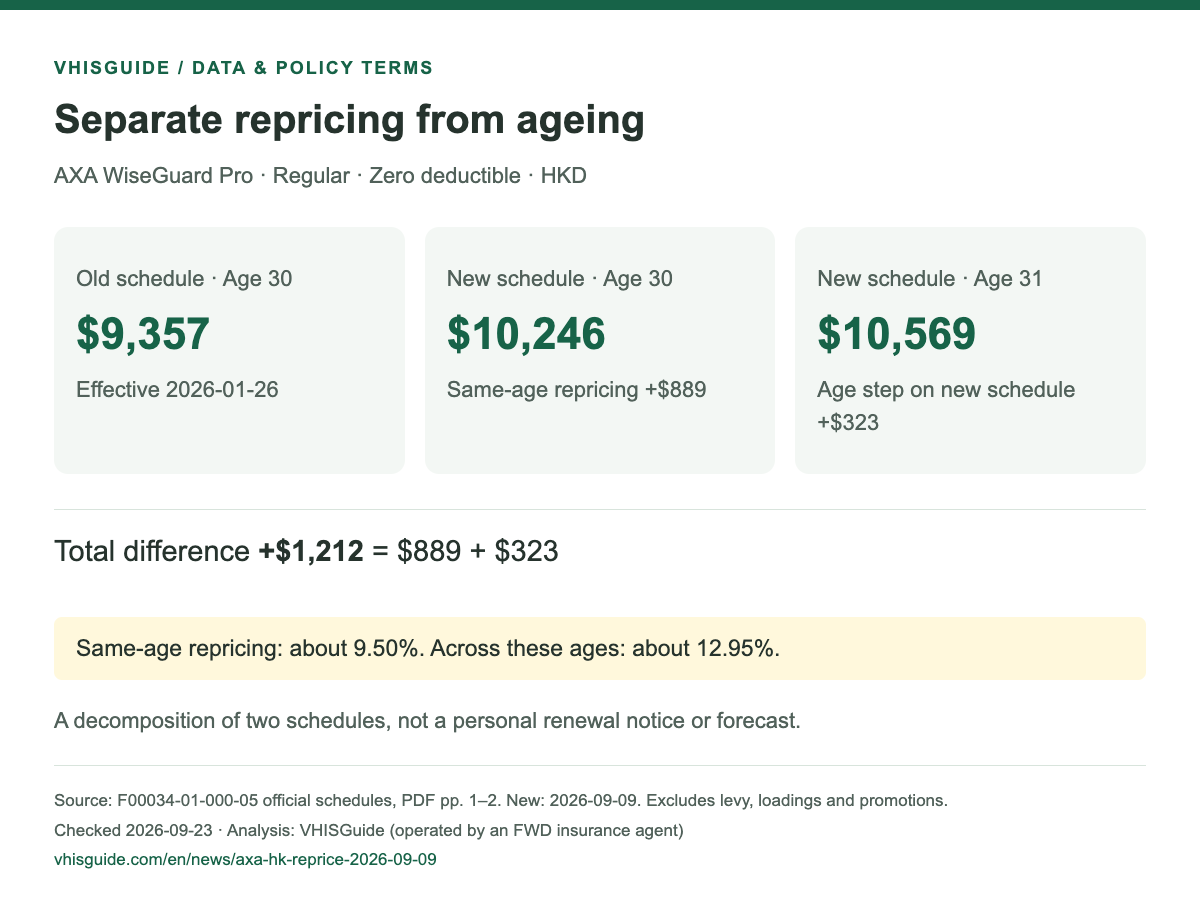Click 'Effective 2026-01-26' text
This screenshot has width=1200, height=911.
tap(177, 389)
